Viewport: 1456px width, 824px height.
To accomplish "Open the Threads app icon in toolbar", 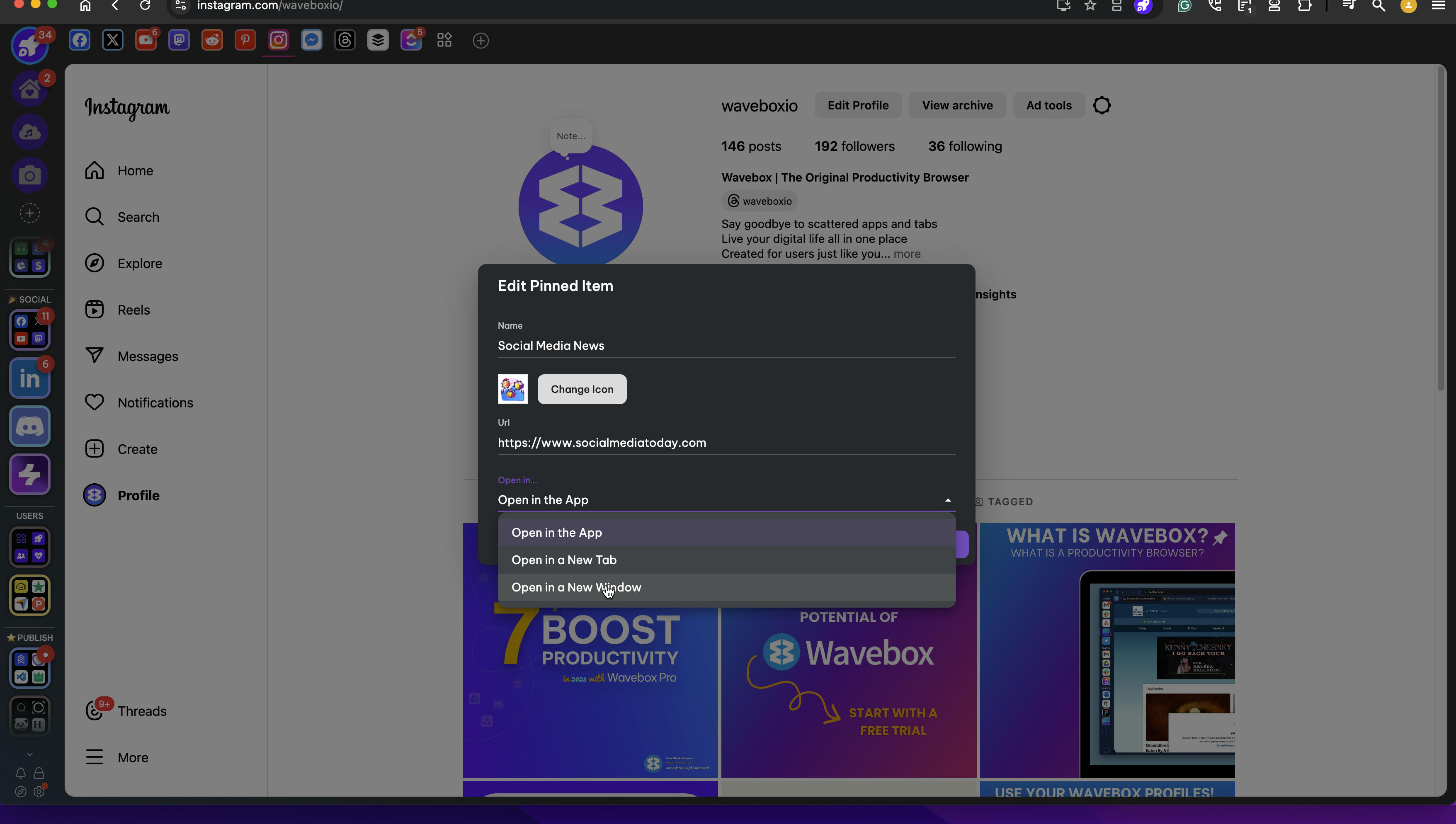I will click(x=345, y=40).
